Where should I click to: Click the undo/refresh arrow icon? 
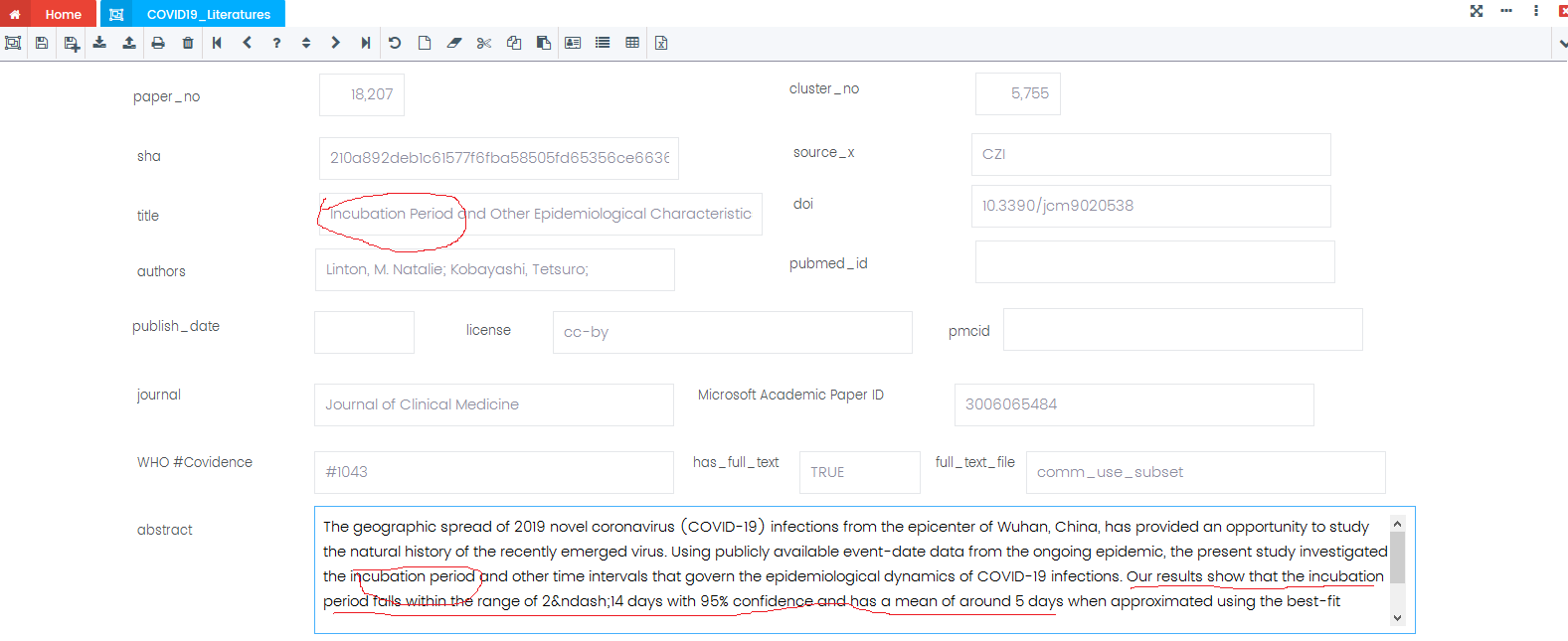point(395,43)
